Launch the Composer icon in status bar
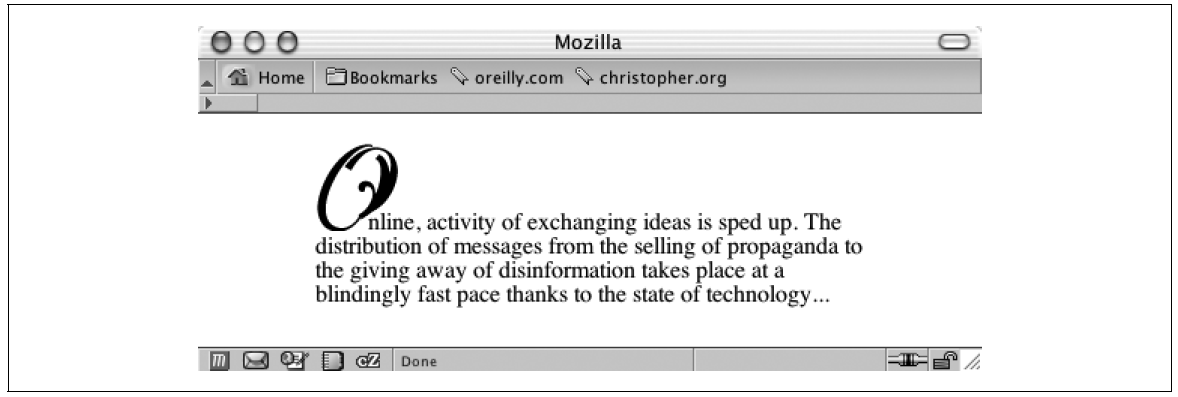The height and width of the screenshot is (397, 1178). (293, 361)
